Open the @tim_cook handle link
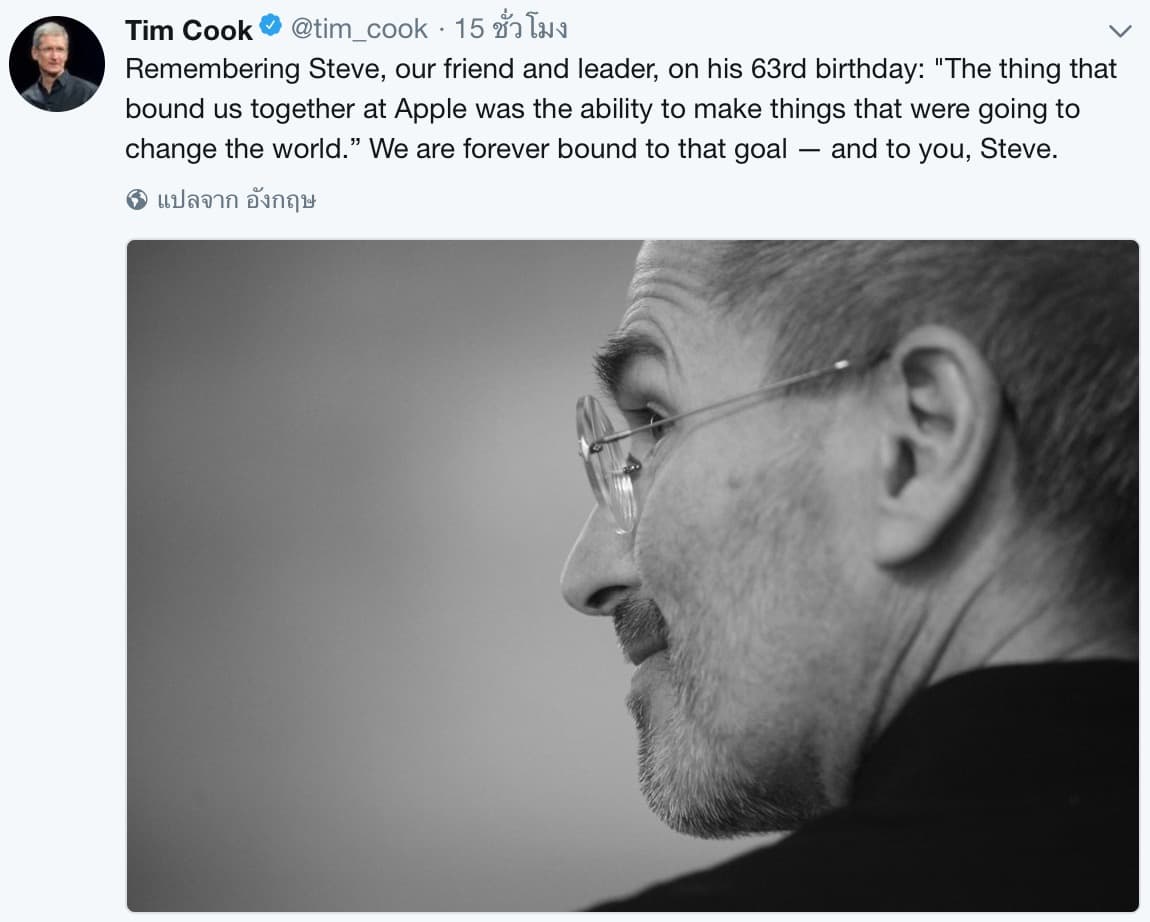The height and width of the screenshot is (922, 1150). pyautogui.click(x=360, y=29)
